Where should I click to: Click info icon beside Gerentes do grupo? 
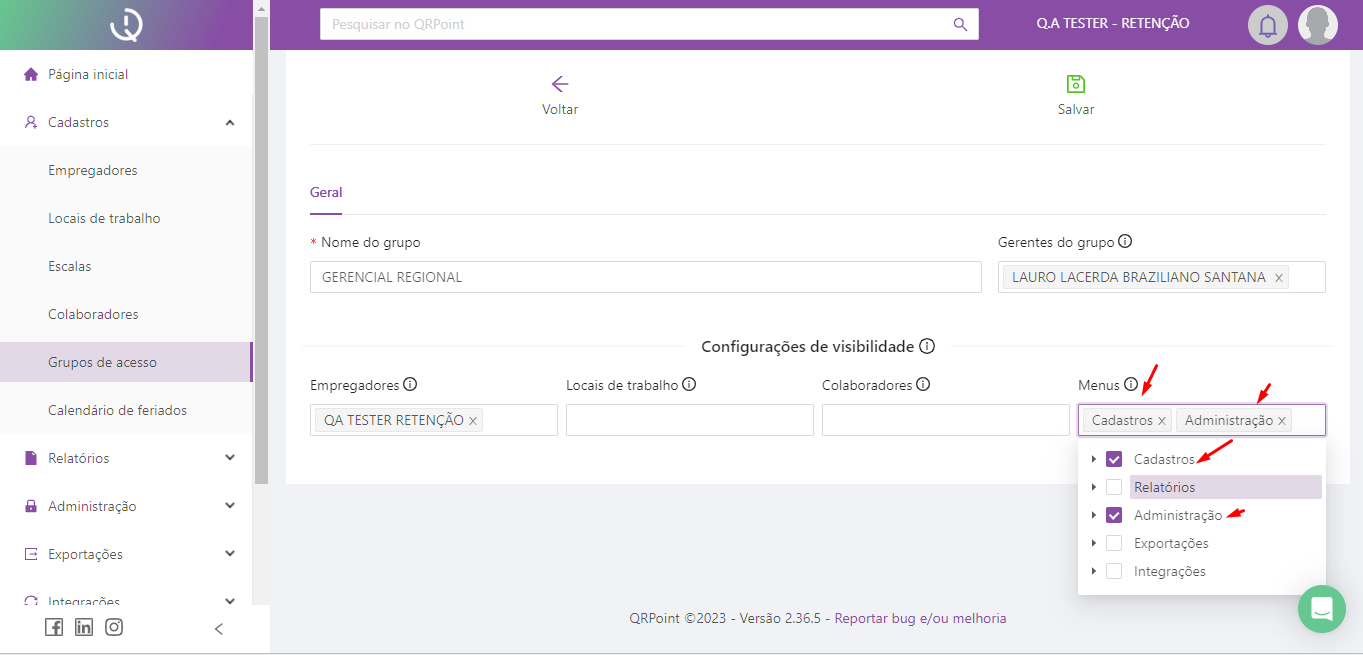point(1125,242)
